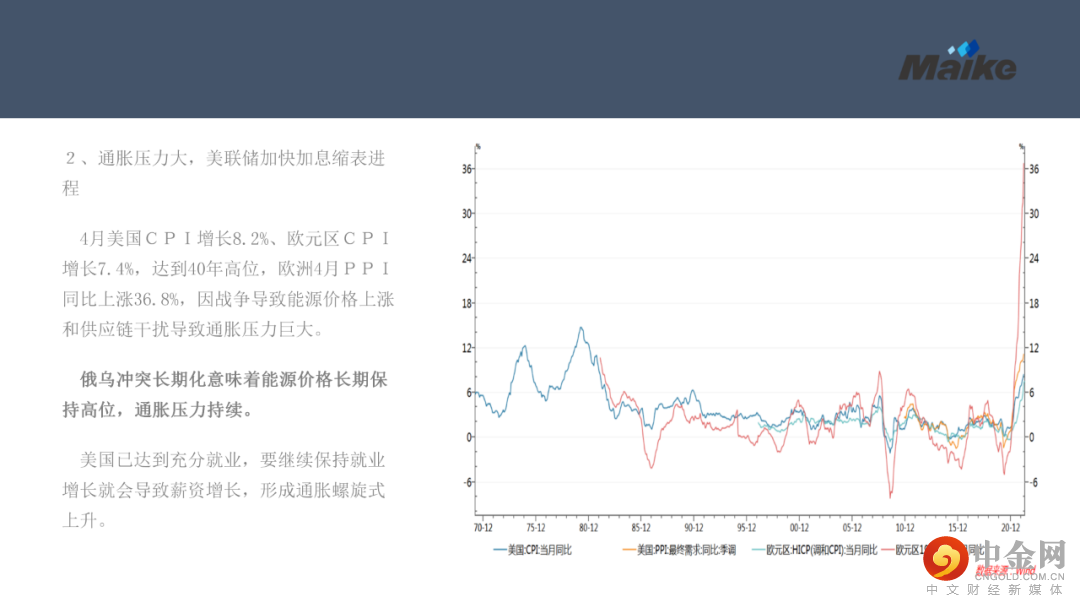Click the x-axis label 00-12
1080x608 pixels.
coord(799,528)
